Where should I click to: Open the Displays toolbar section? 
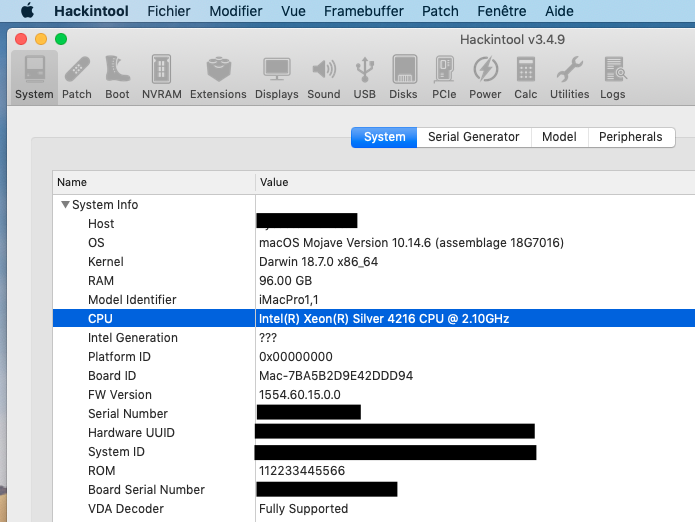click(277, 78)
